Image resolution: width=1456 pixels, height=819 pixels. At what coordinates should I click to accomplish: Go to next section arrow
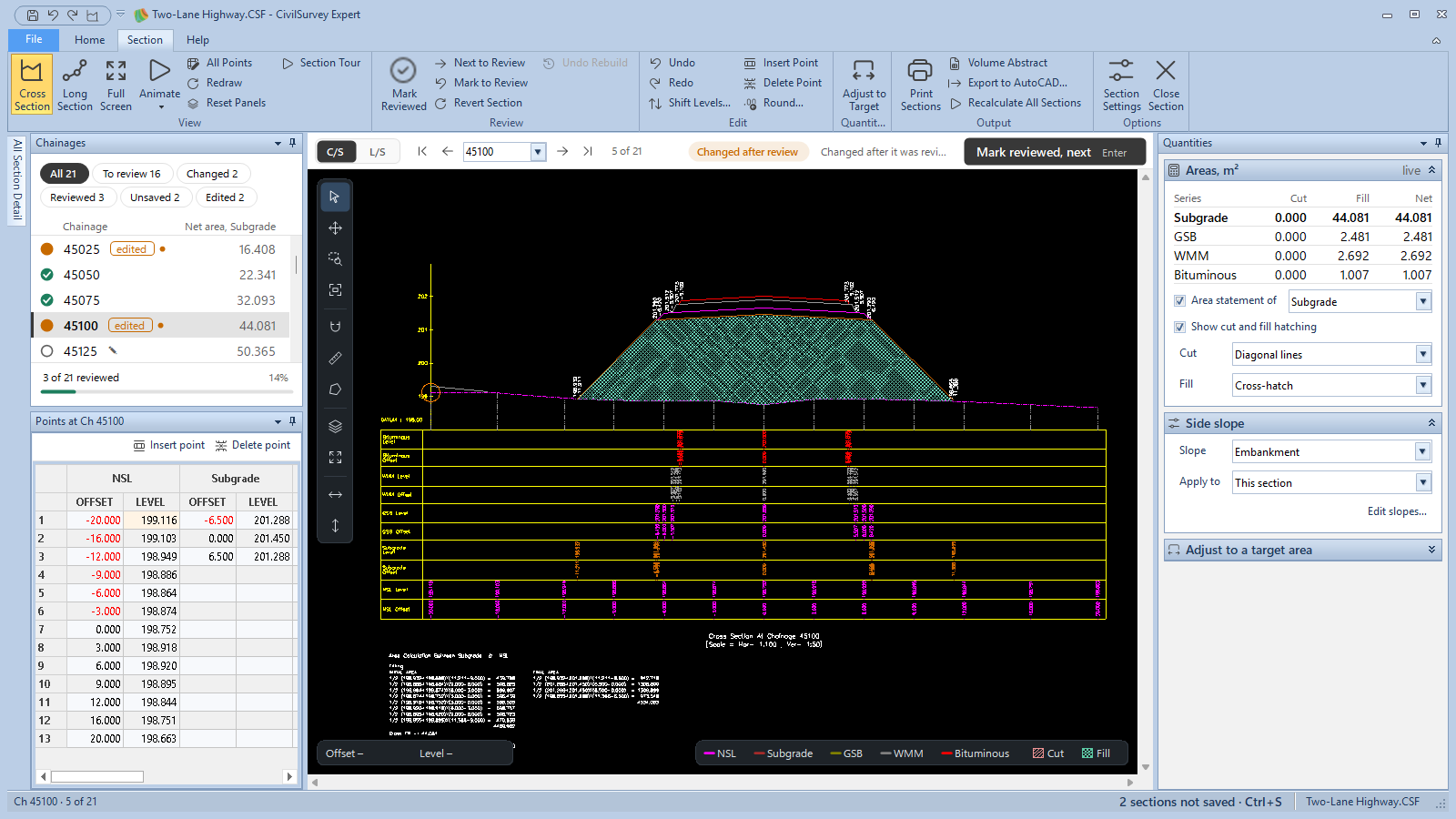[562, 151]
